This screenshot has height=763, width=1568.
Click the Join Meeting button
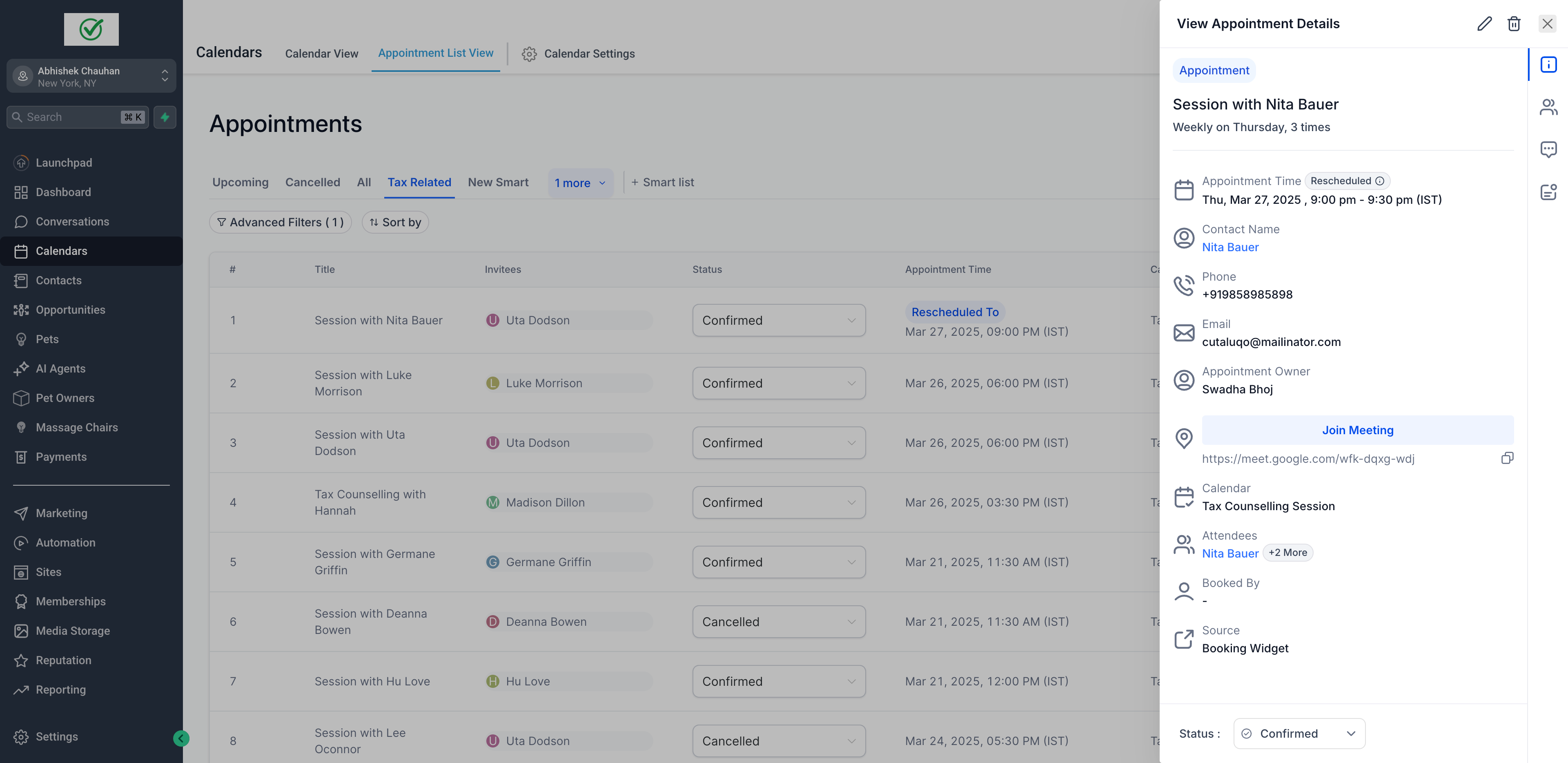[1357, 430]
